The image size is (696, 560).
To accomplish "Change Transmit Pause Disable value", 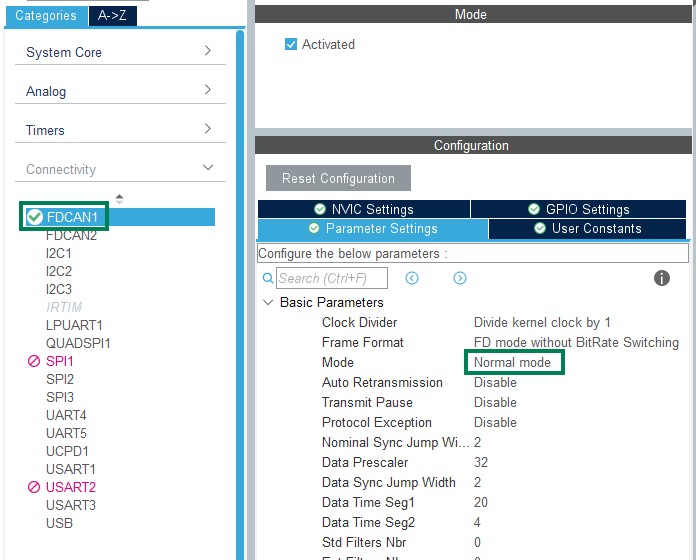I will 495,402.
